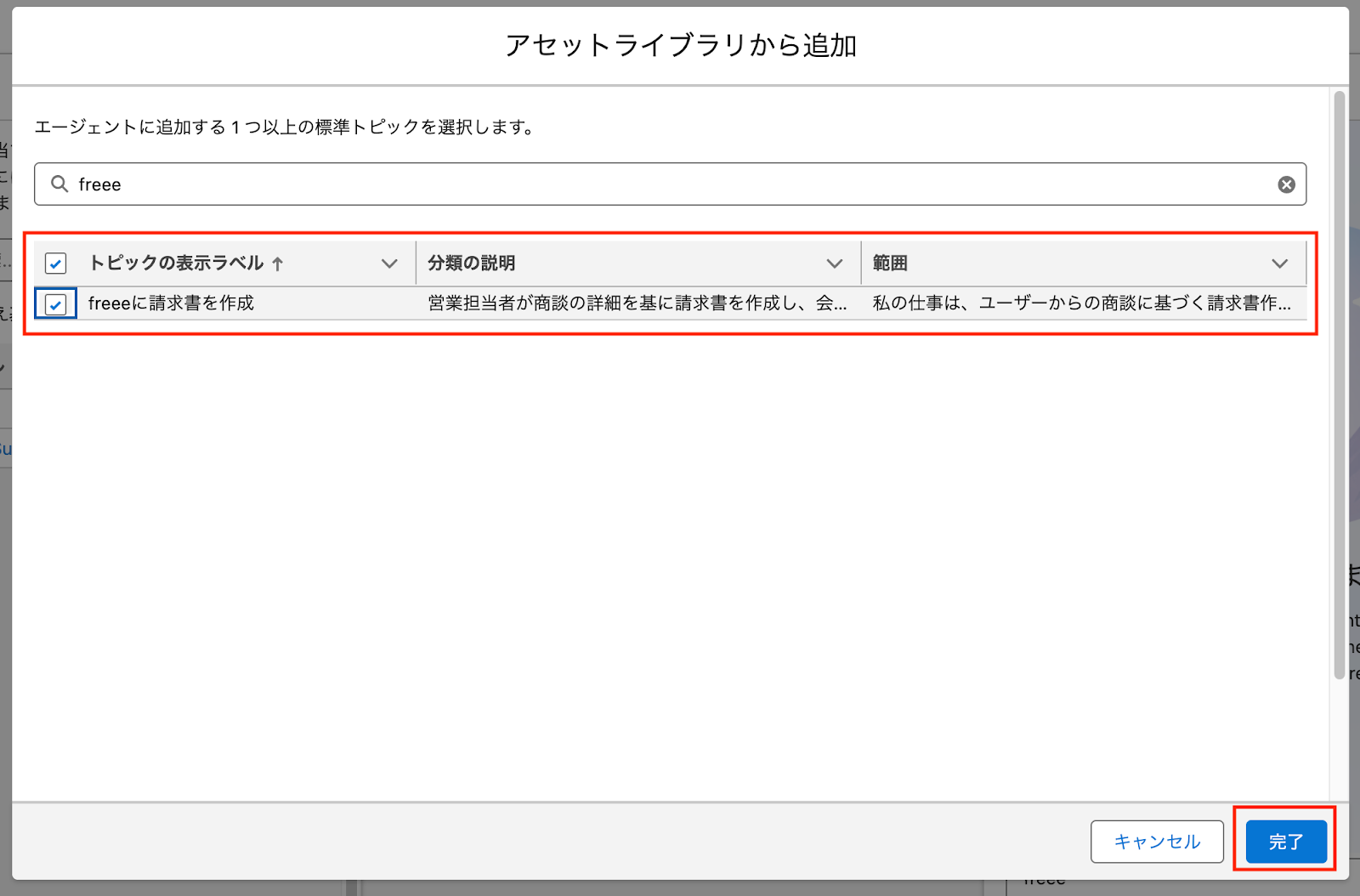Viewport: 1360px width, 896px height.
Task: Click the dialog vertical scrollbar
Action: pyautogui.click(x=1340, y=385)
